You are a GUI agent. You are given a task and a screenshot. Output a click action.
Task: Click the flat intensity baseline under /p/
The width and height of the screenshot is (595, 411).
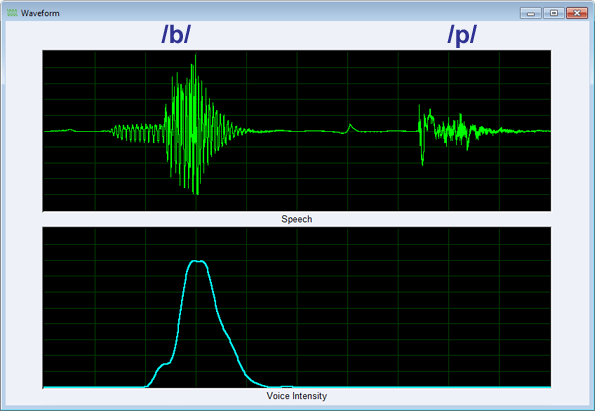point(462,387)
